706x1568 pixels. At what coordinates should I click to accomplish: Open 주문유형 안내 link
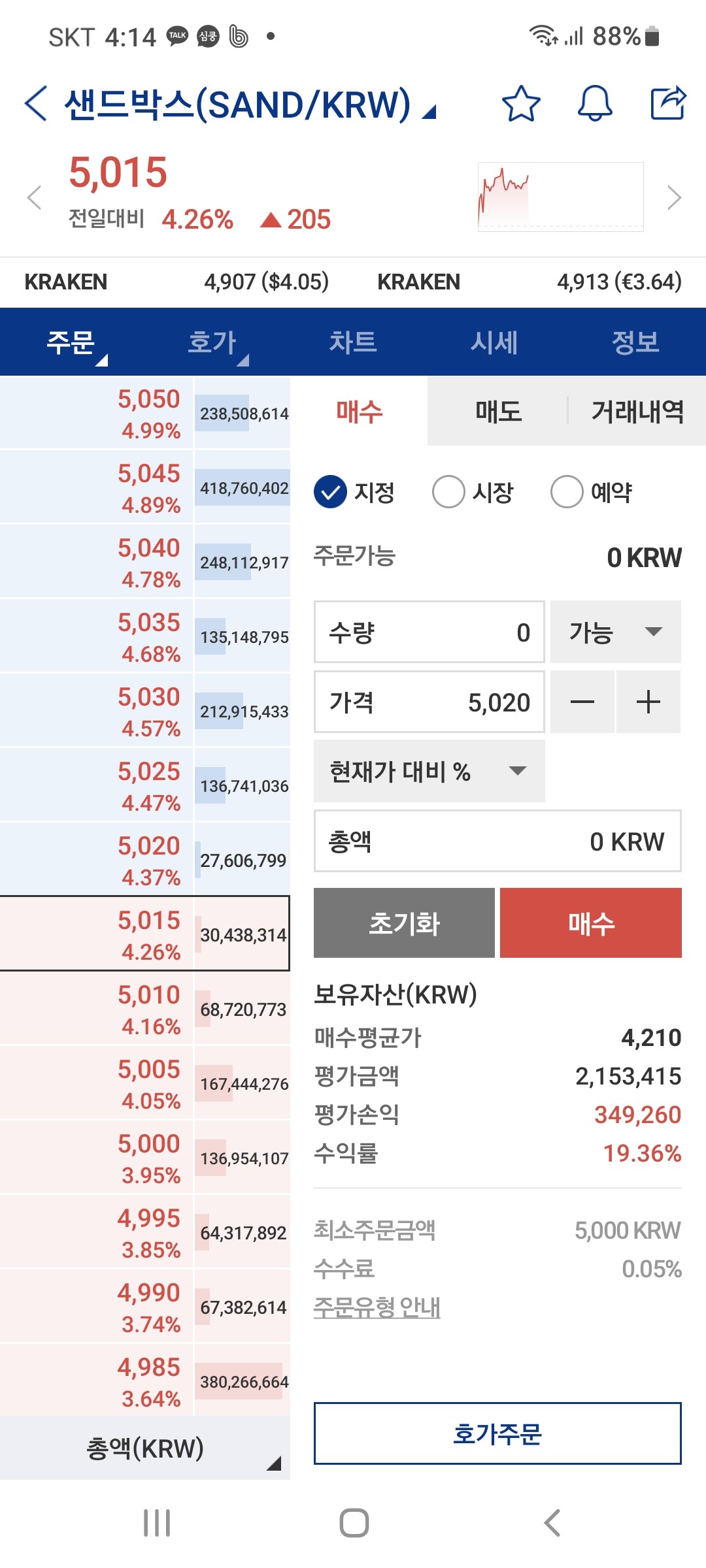pos(377,1307)
